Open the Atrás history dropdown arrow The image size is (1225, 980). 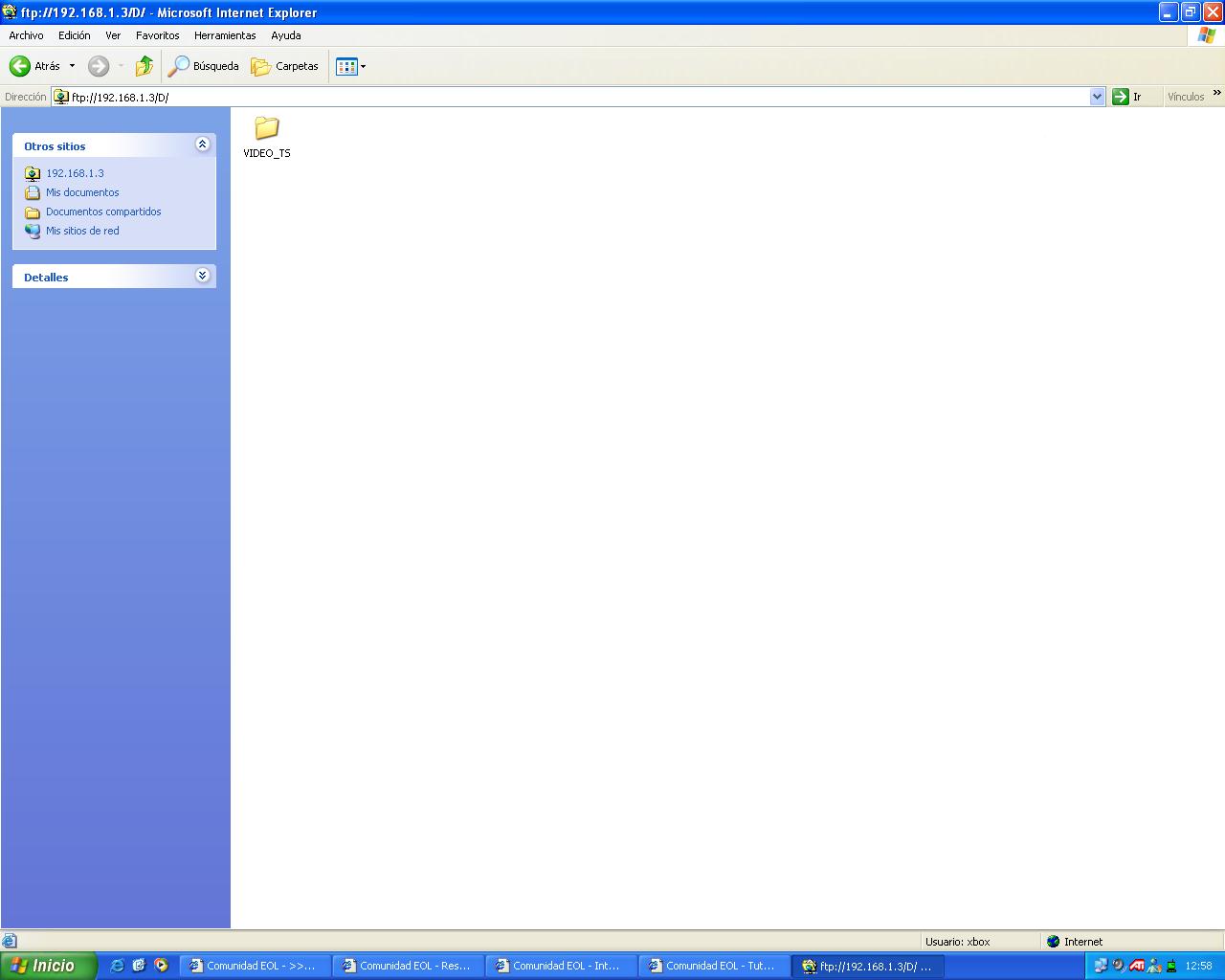pyautogui.click(x=72, y=66)
